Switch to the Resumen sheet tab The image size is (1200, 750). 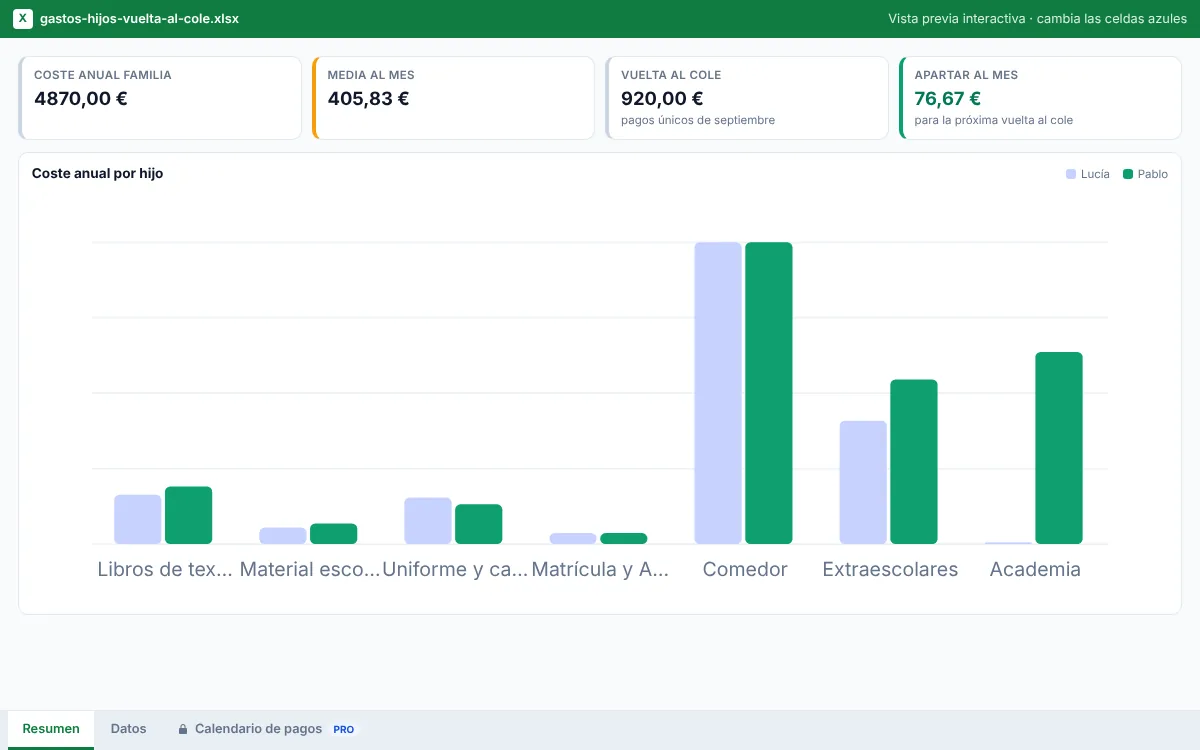51,729
